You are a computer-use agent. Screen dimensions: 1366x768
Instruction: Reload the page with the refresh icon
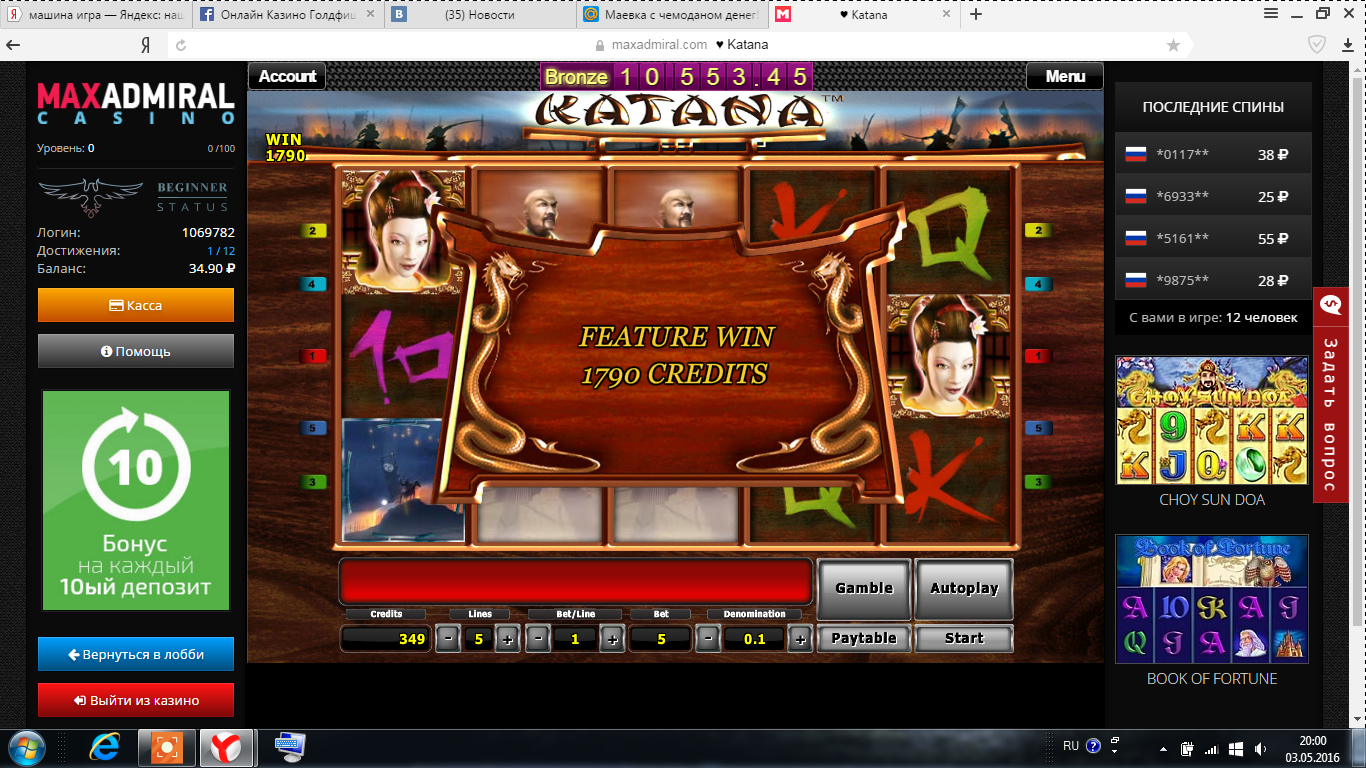[181, 45]
